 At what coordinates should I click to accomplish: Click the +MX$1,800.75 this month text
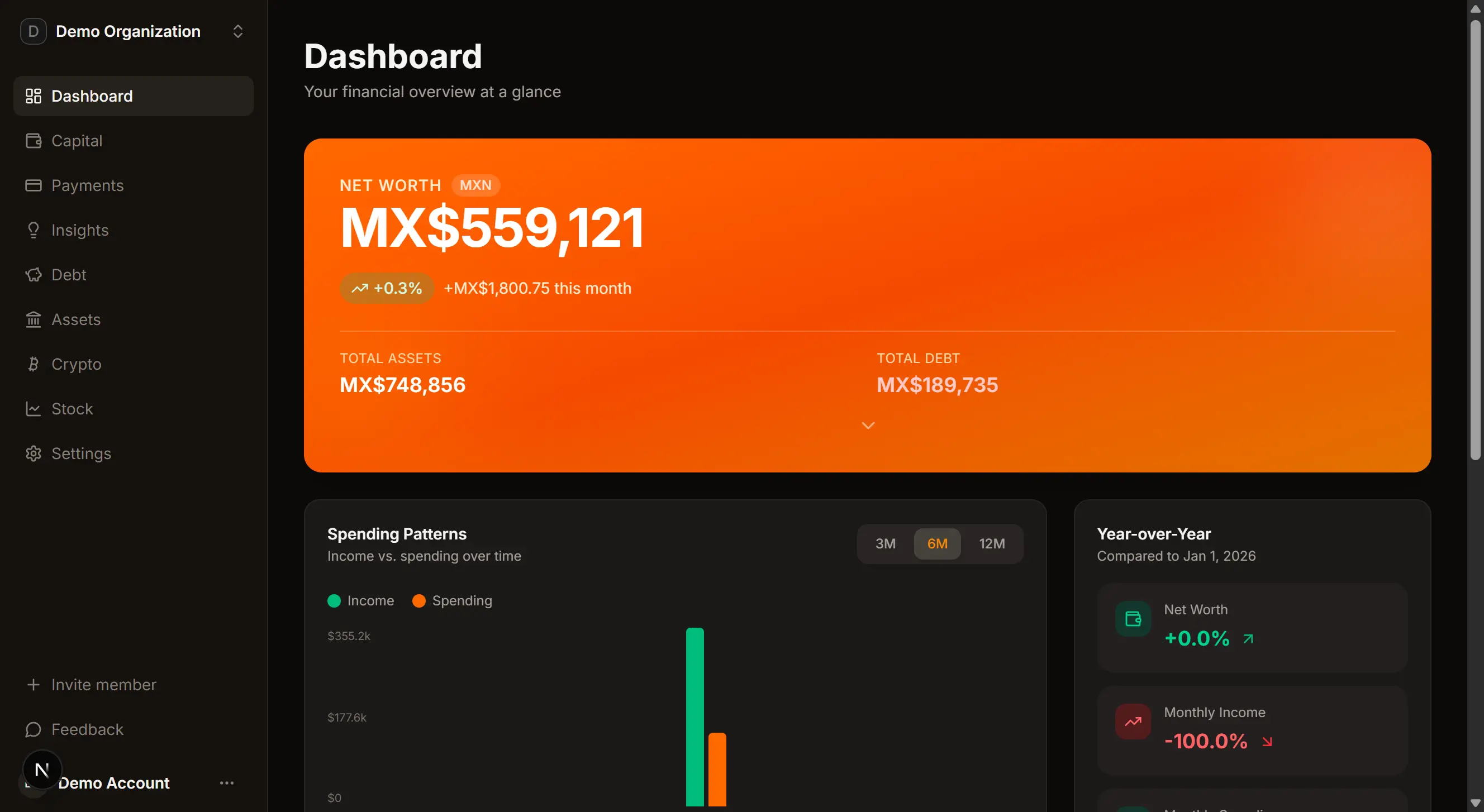tap(538, 288)
